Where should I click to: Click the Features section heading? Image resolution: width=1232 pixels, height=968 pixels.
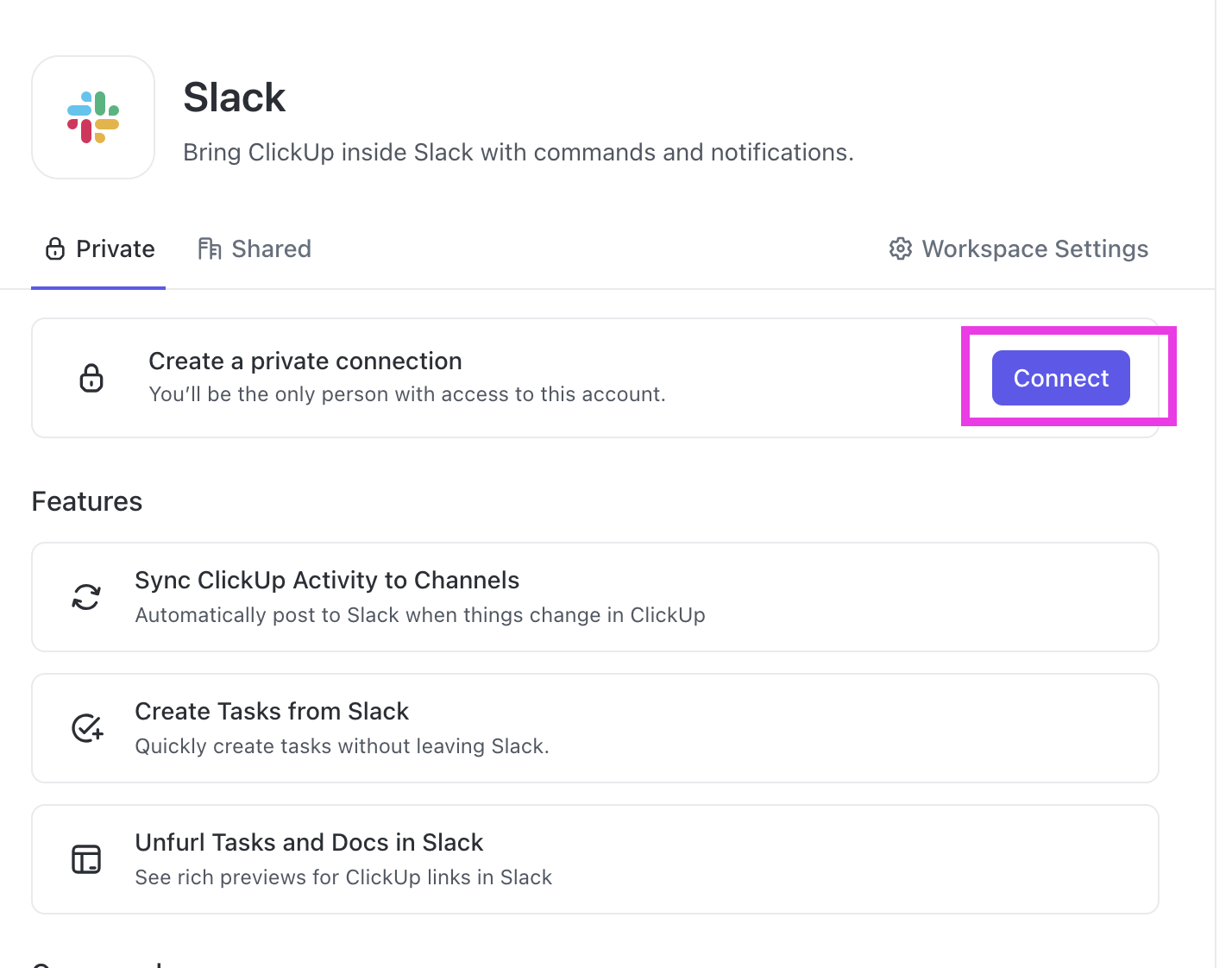pyautogui.click(x=87, y=501)
